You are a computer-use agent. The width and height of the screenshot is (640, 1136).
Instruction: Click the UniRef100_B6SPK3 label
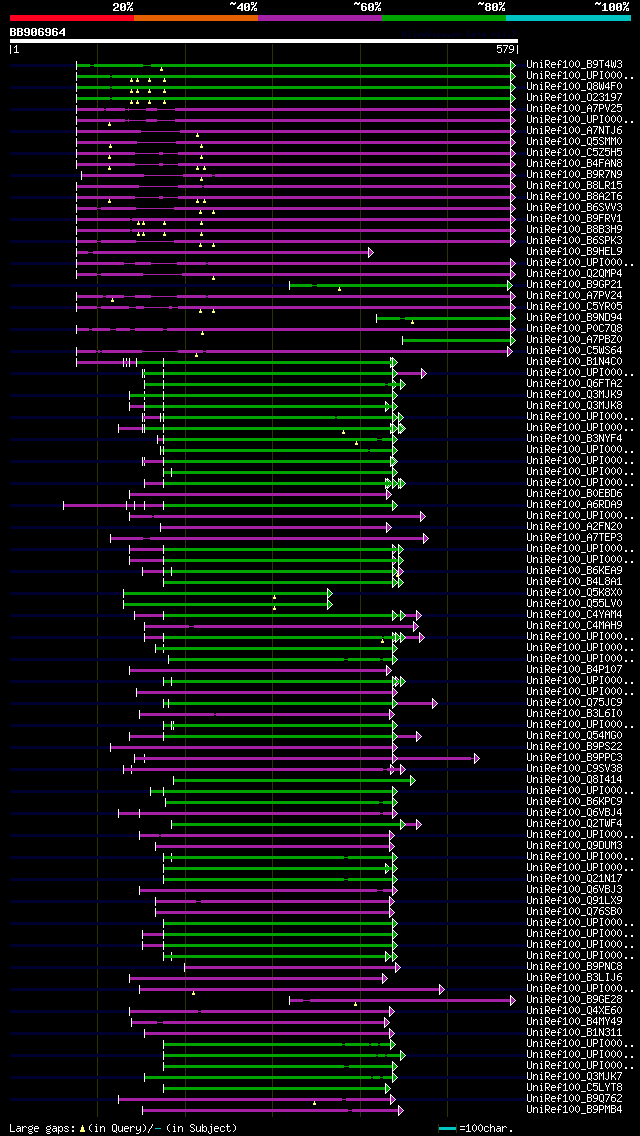pyautogui.click(x=575, y=241)
